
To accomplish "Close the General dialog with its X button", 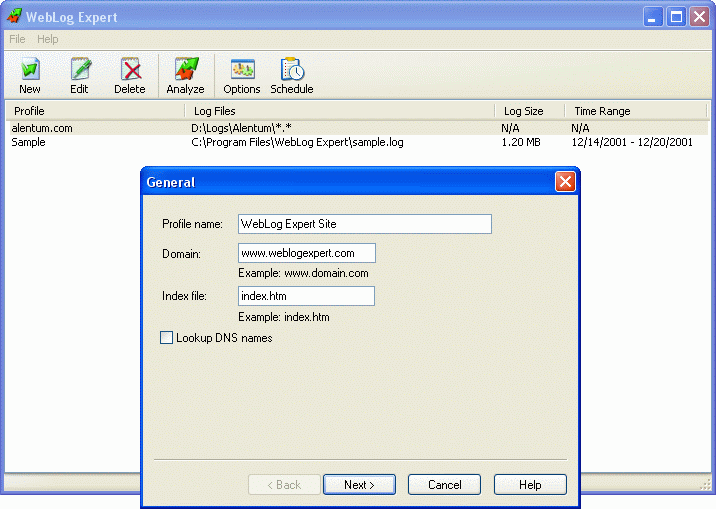I will 565,182.
